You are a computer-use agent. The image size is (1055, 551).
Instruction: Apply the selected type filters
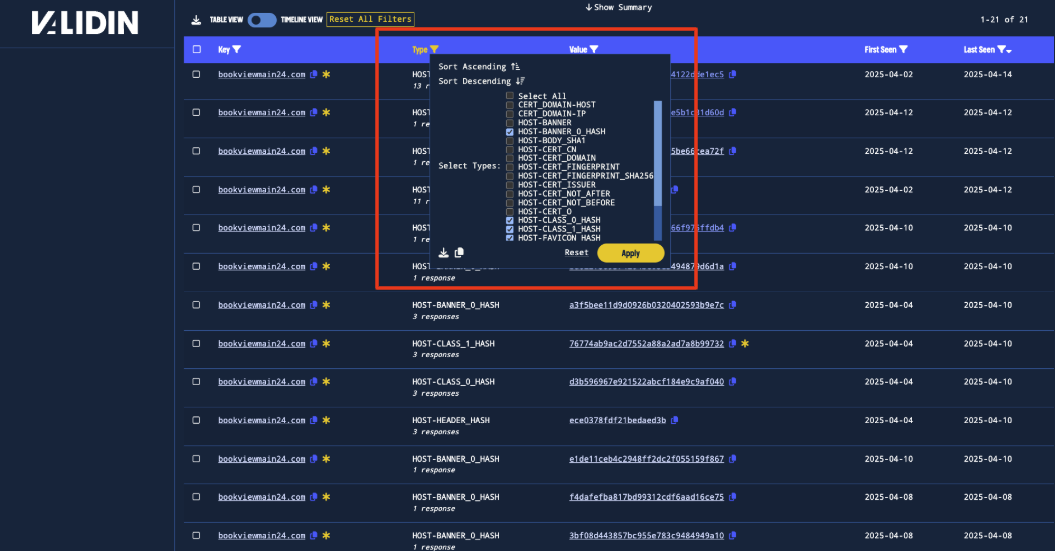630,253
